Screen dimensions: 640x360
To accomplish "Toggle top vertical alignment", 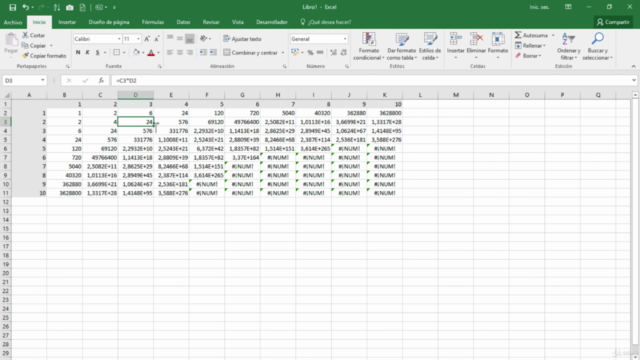I will (x=170, y=38).
